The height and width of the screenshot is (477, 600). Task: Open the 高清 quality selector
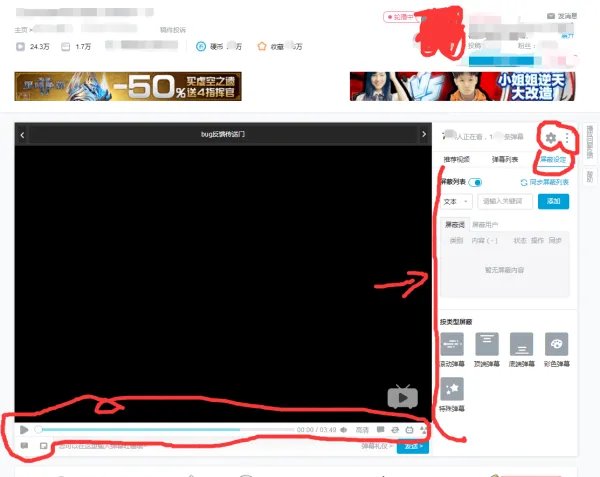tap(362, 430)
